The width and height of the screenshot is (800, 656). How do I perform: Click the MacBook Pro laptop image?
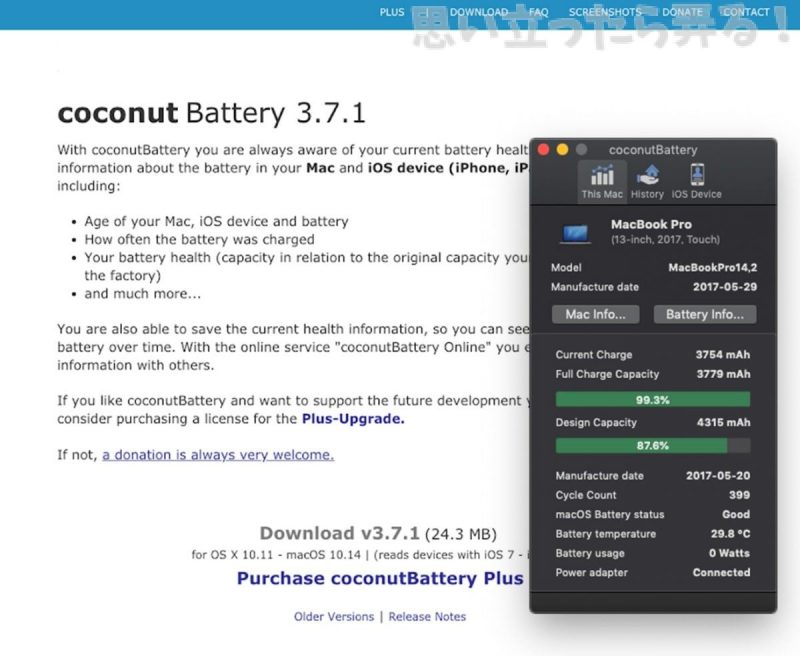[x=576, y=234]
